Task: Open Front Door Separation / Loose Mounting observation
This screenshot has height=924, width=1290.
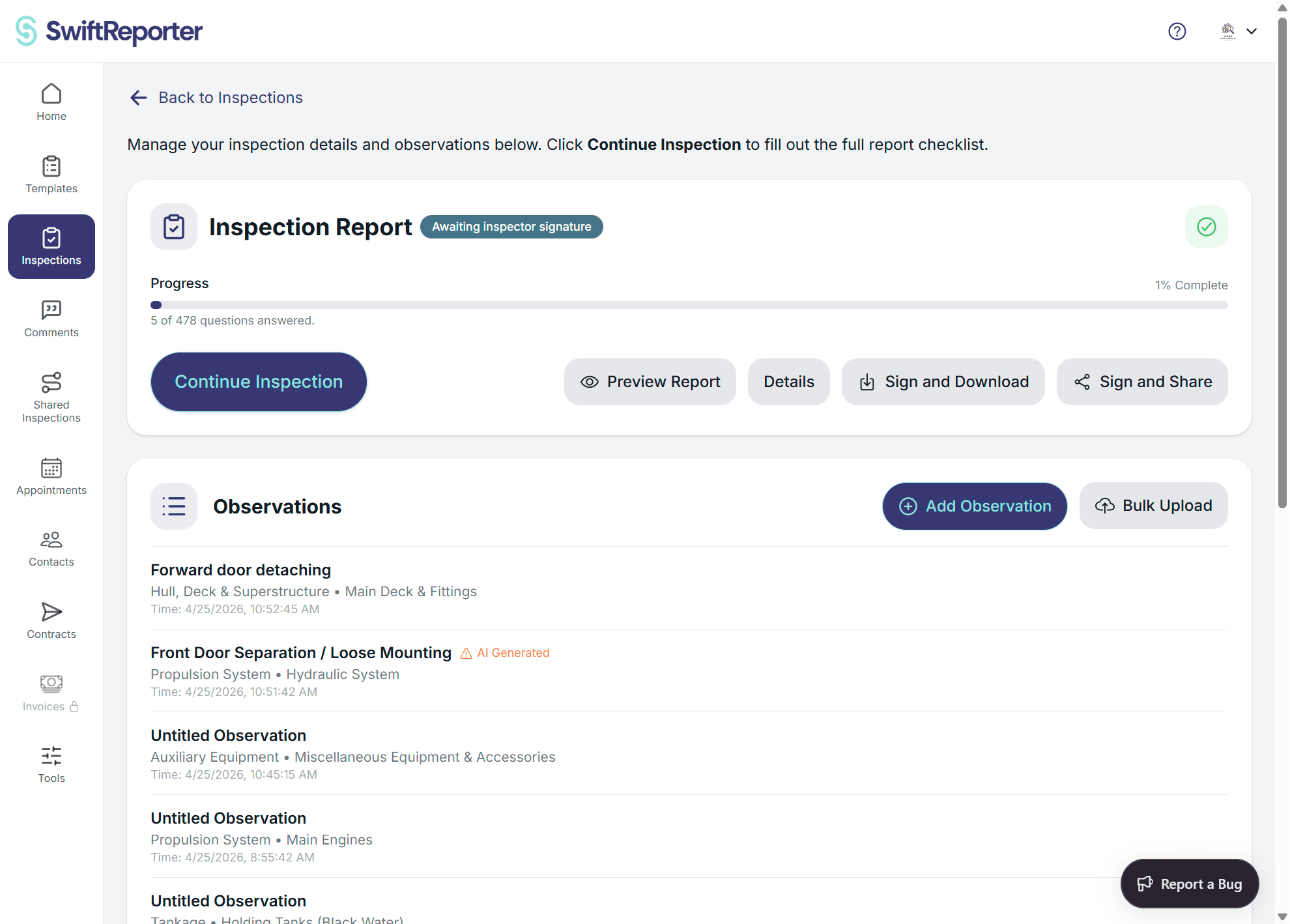Action: tap(689, 671)
